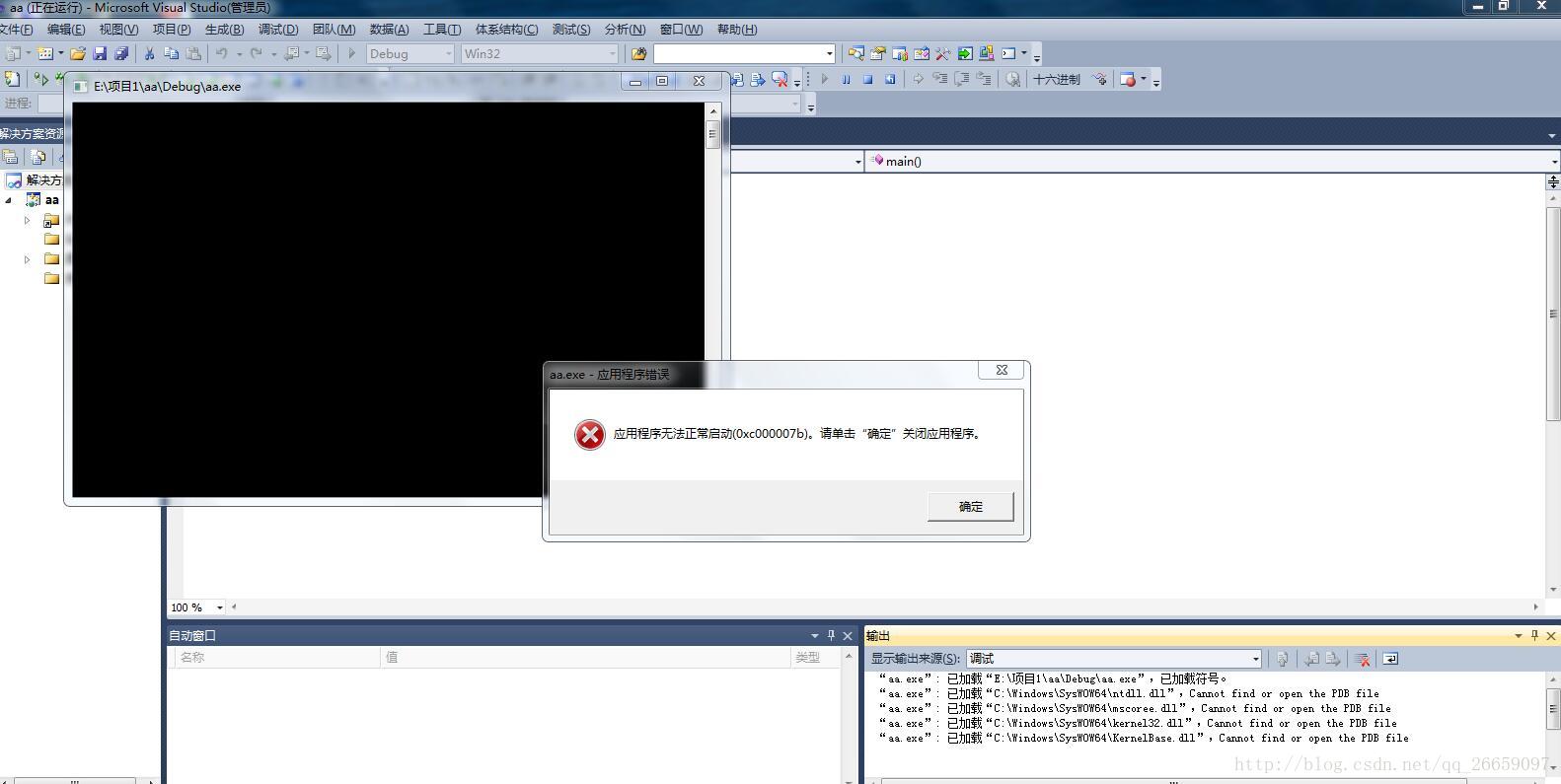This screenshot has height=784, width=1561.
Task: Click the 名称 column header
Action: point(276,657)
